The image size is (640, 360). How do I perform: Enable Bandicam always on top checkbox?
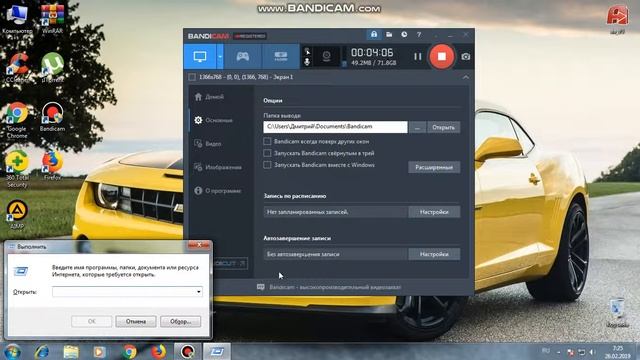267,141
